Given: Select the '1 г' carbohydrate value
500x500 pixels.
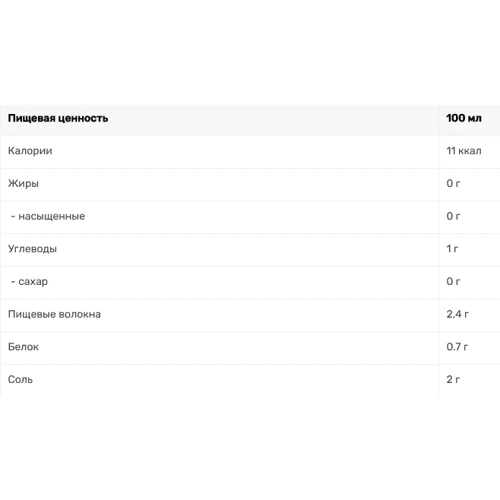Looking at the screenshot, I should coord(452,249).
